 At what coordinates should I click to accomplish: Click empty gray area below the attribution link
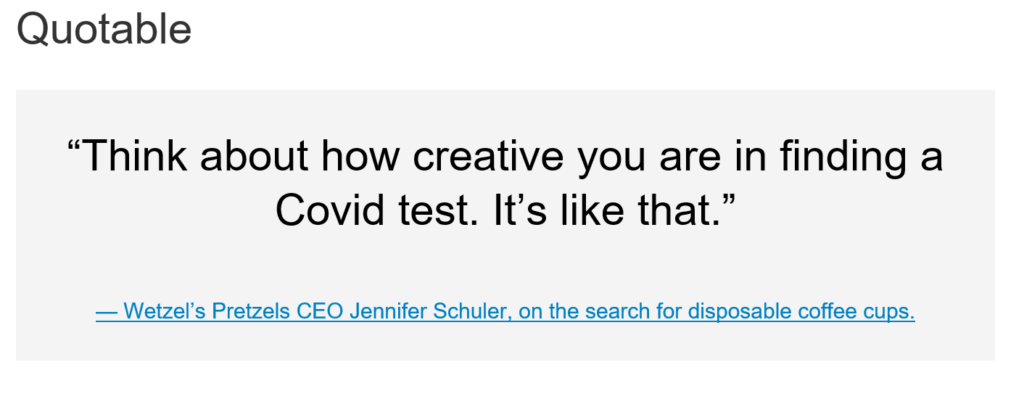pos(505,343)
